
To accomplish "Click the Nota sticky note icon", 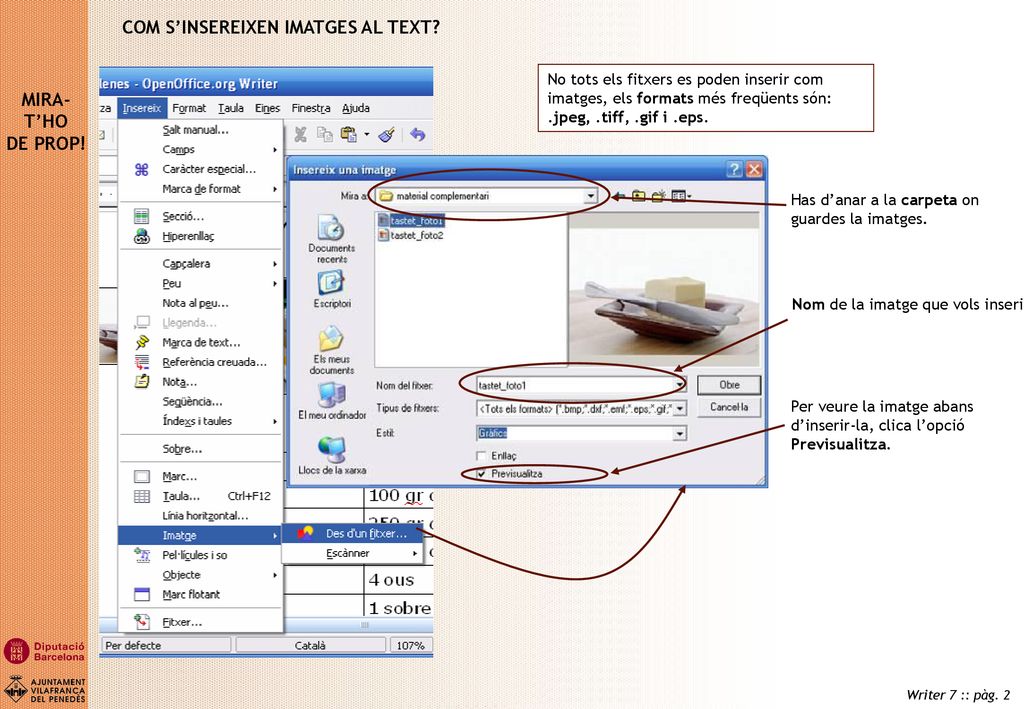I will 142,382.
